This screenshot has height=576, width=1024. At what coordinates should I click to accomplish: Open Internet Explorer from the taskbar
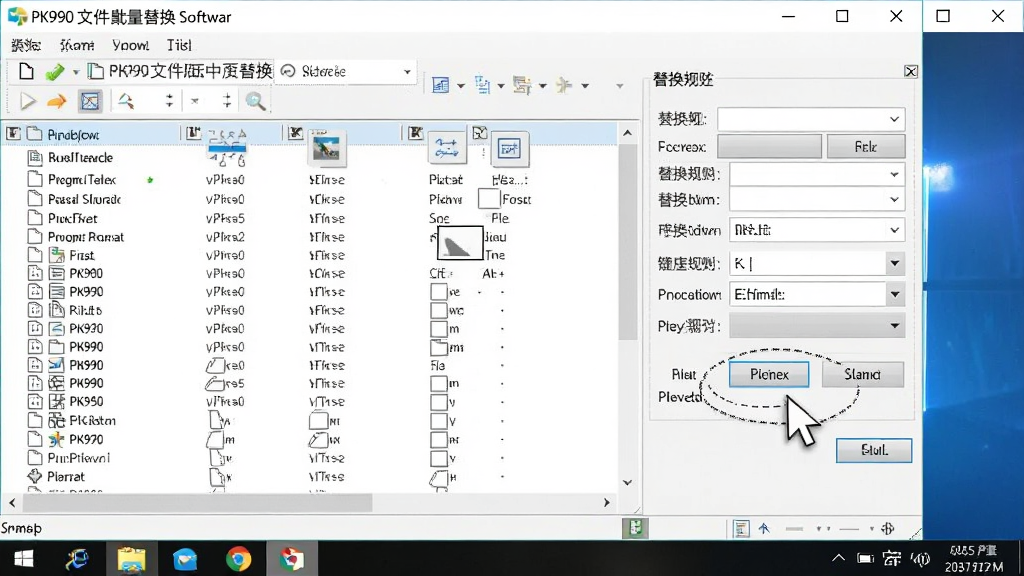click(77, 559)
